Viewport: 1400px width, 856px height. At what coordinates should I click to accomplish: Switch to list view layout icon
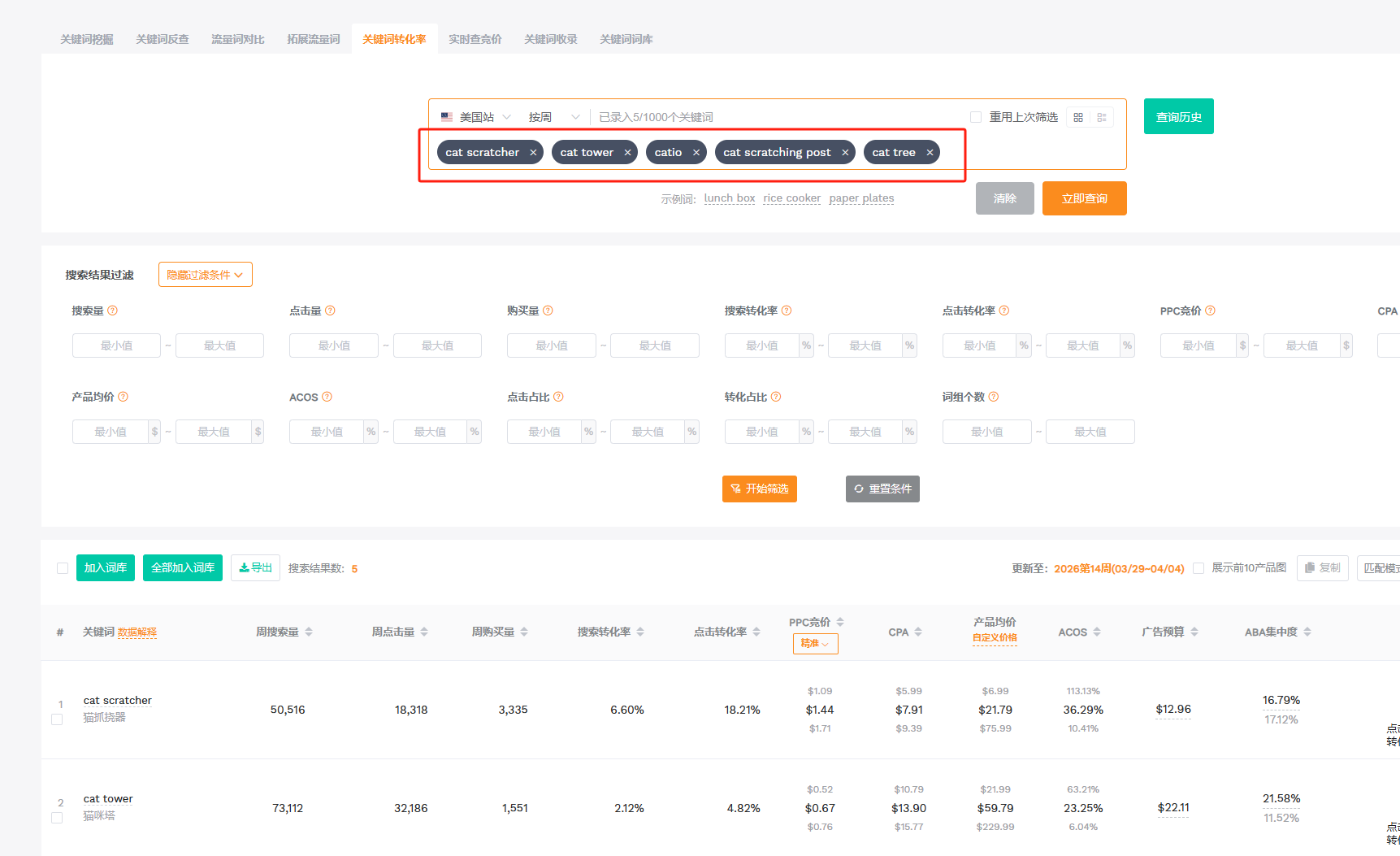[1102, 118]
